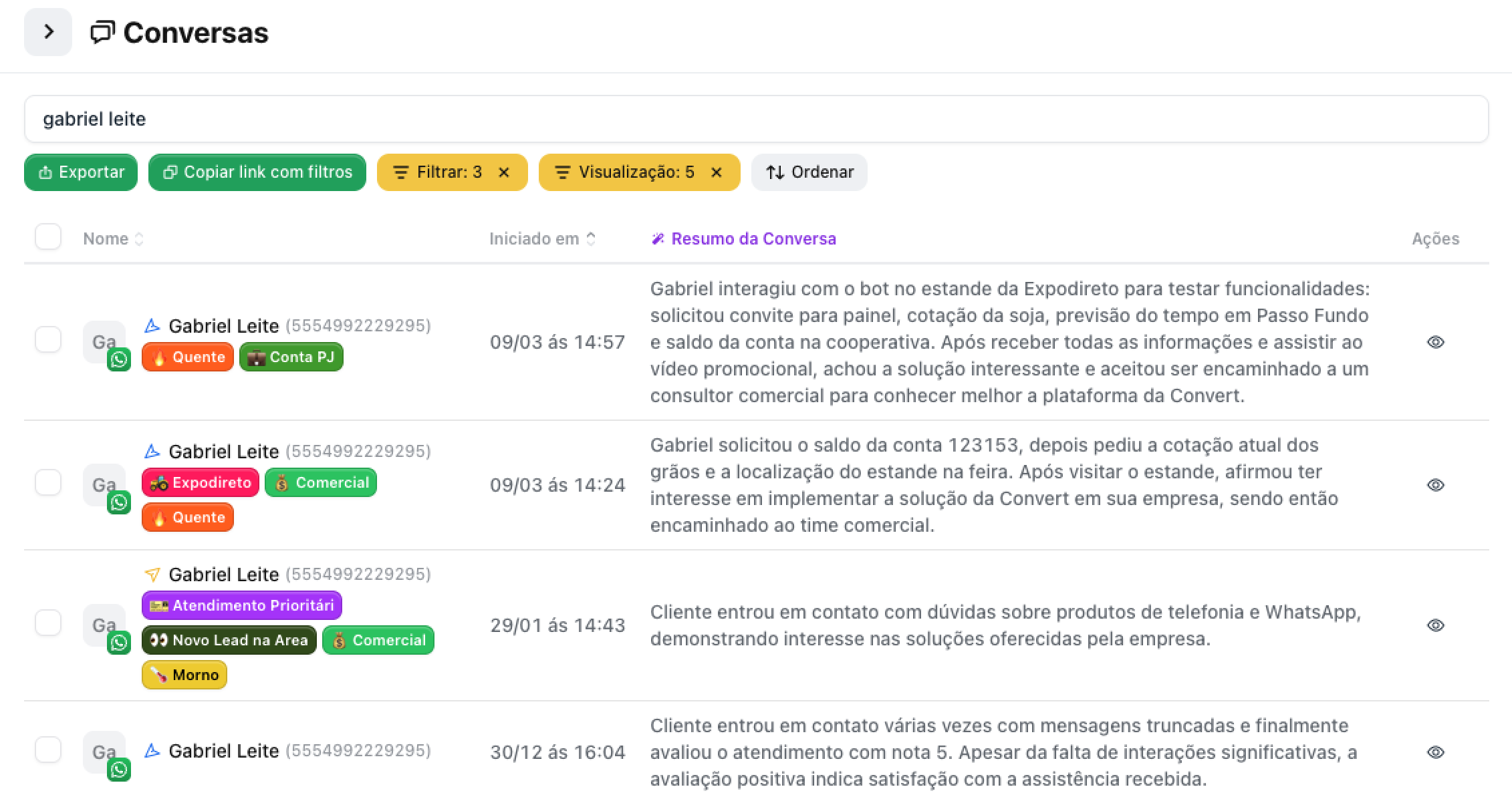Click the Comercial tag in the 09/03 14:24 row
Viewport: 1512px width, 803px height.
[321, 482]
